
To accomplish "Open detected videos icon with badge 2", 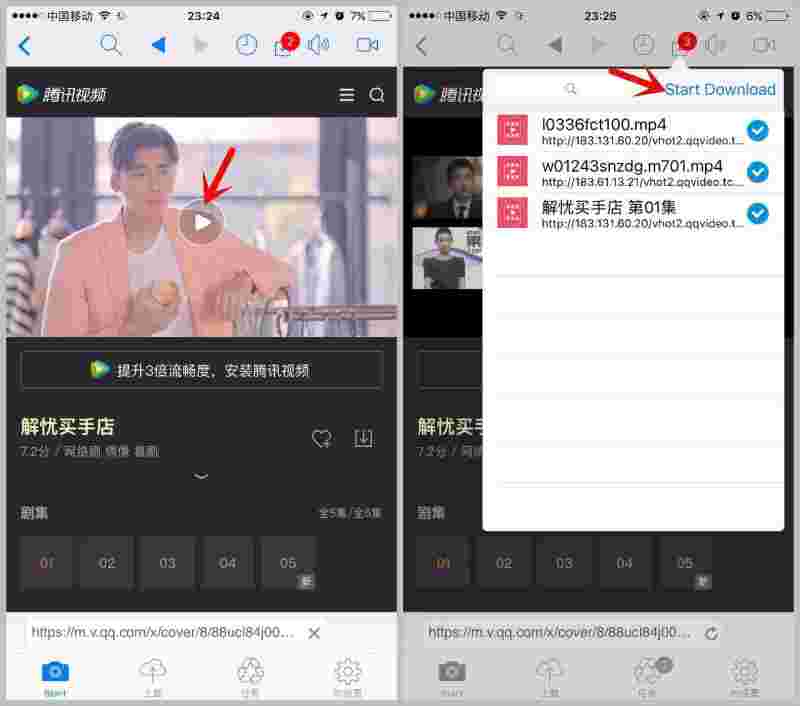I will coord(283,46).
